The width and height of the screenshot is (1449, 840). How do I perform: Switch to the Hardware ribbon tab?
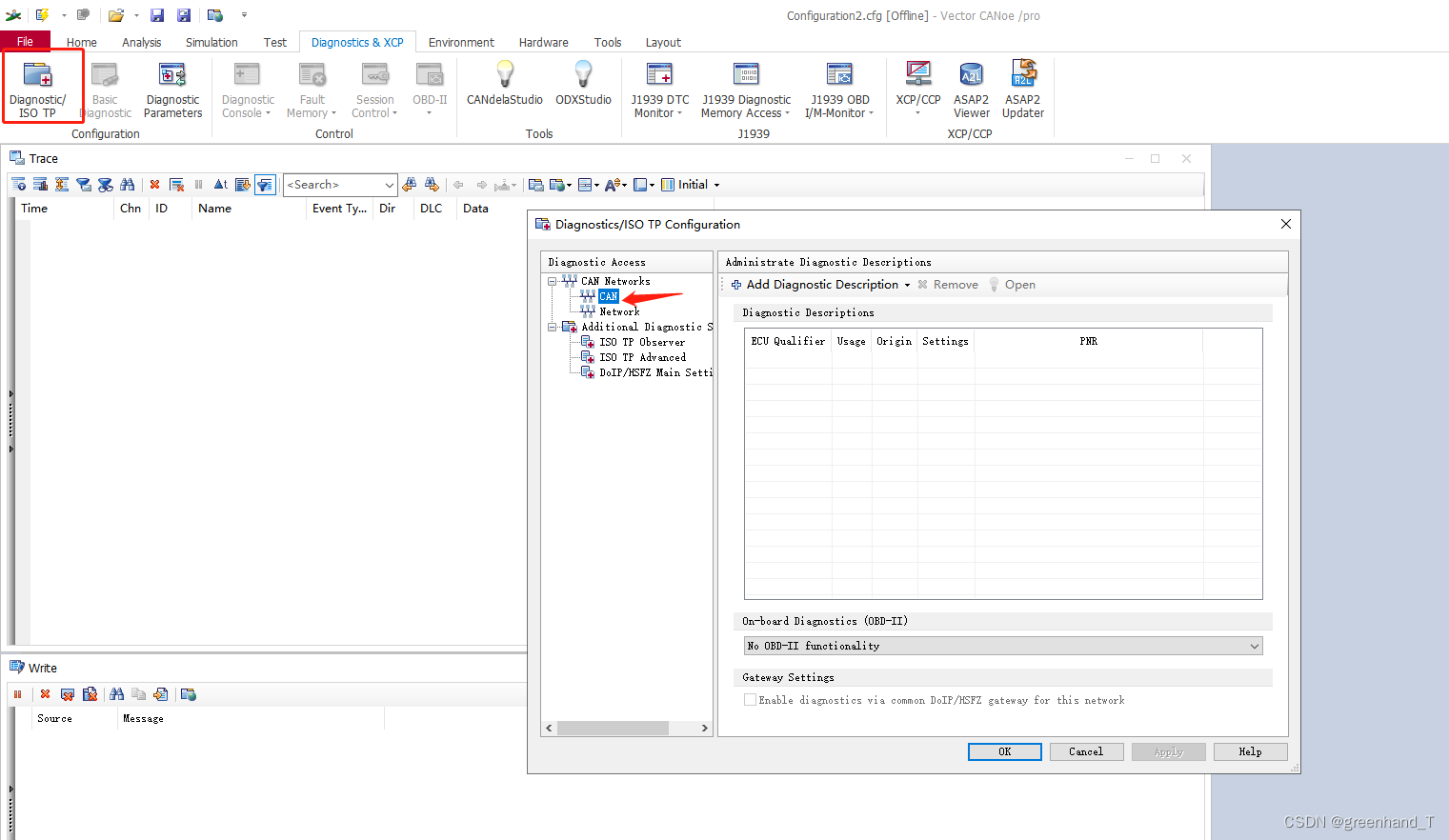544,43
